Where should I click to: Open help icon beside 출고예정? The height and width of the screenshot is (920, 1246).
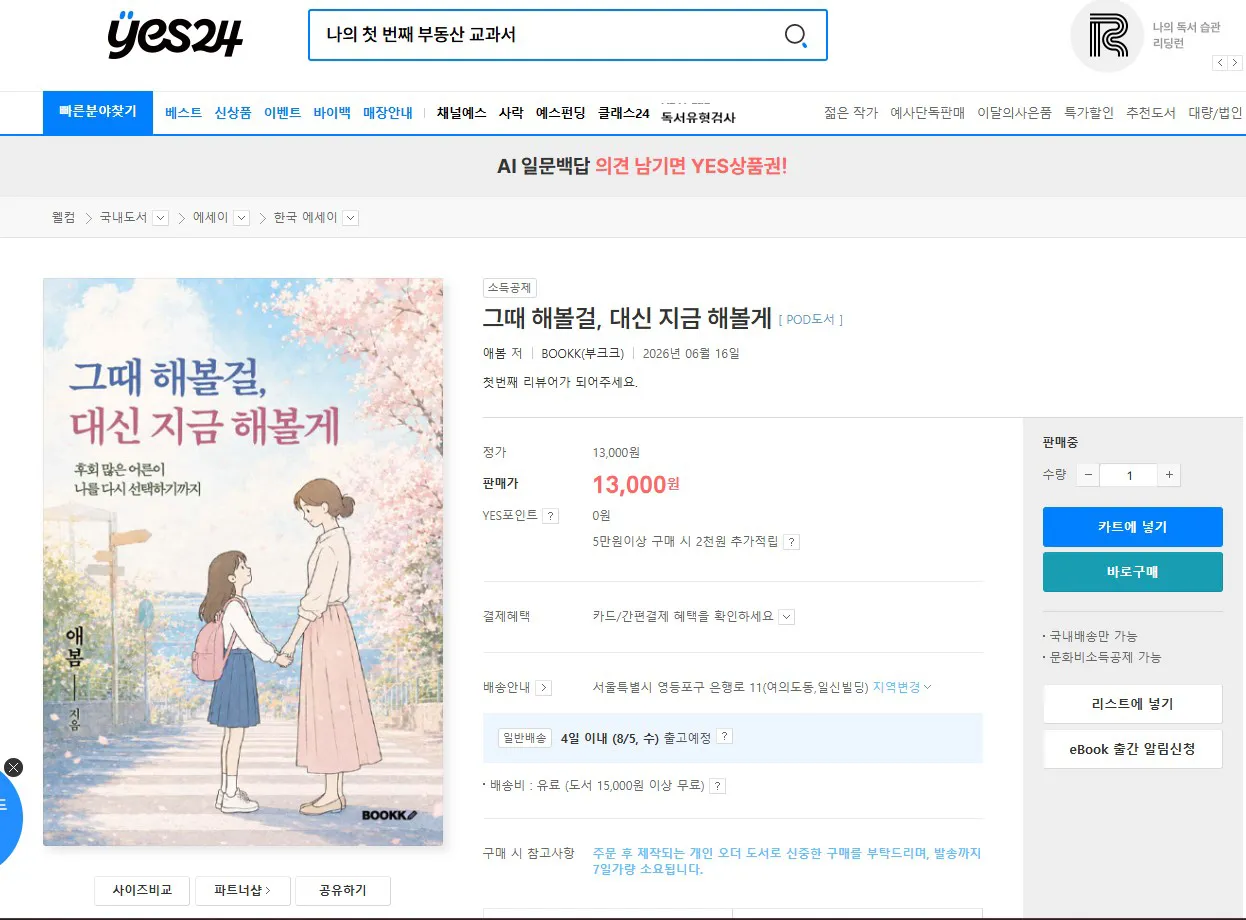tap(725, 737)
